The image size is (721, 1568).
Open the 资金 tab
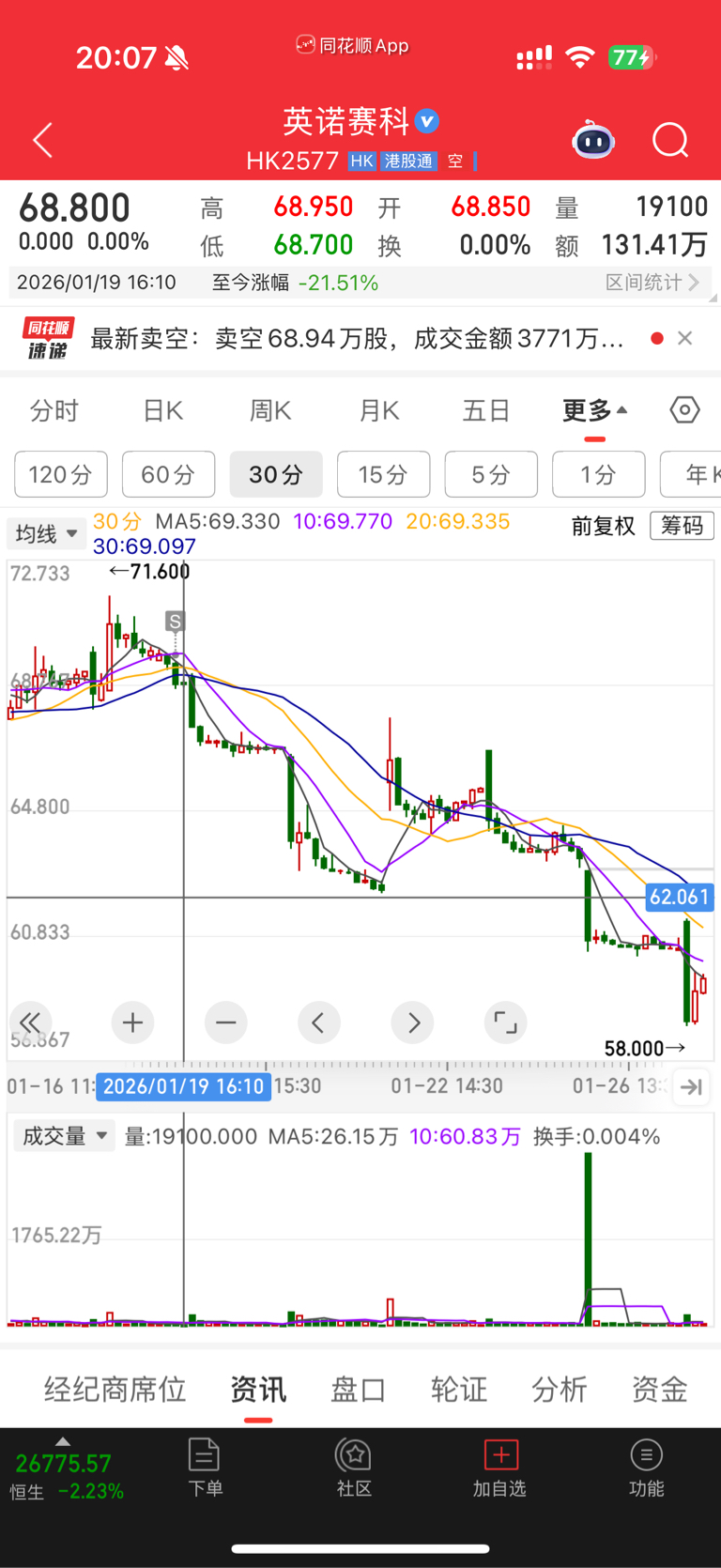point(660,1389)
